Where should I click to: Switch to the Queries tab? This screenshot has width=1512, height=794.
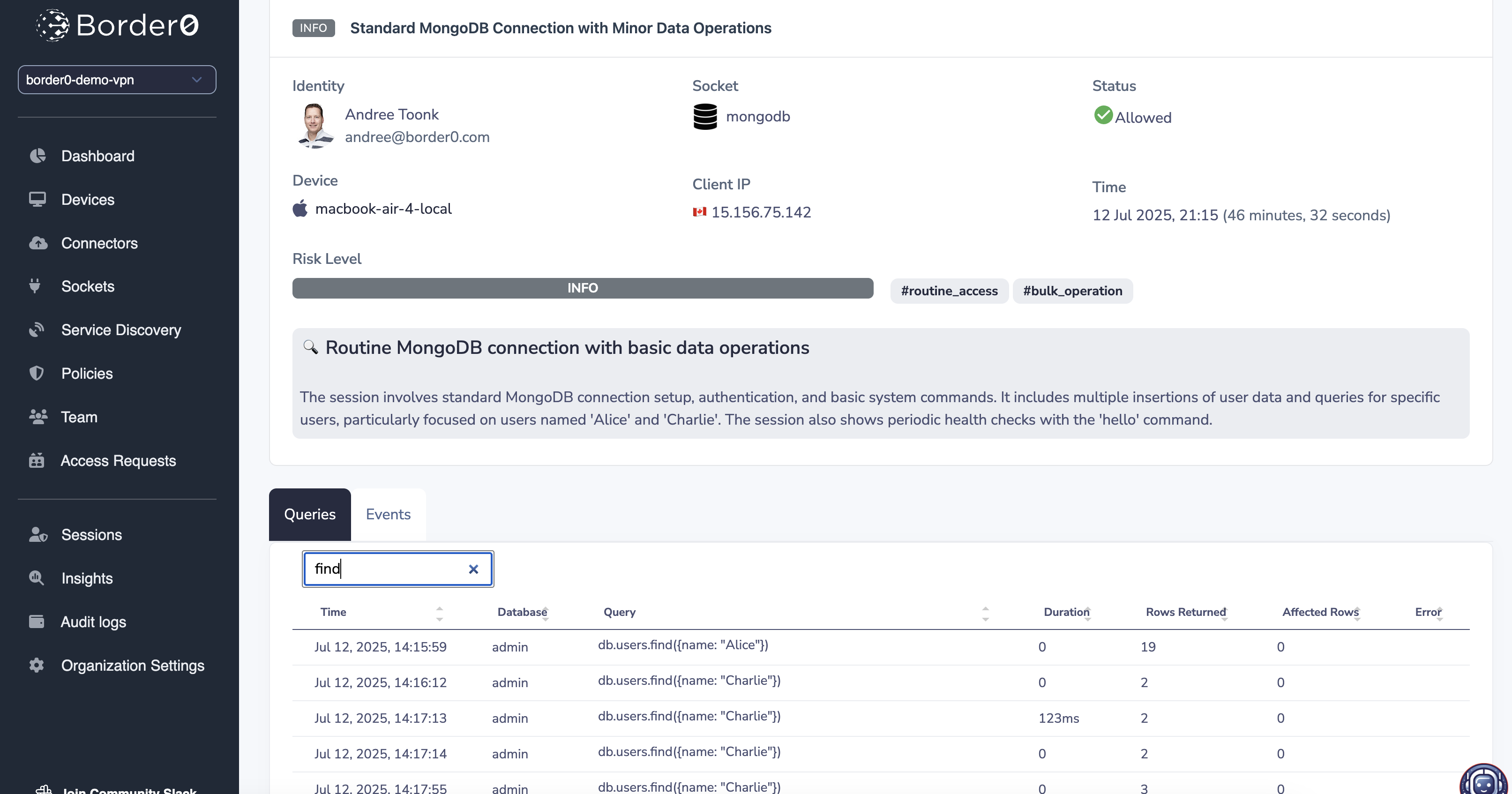point(309,514)
